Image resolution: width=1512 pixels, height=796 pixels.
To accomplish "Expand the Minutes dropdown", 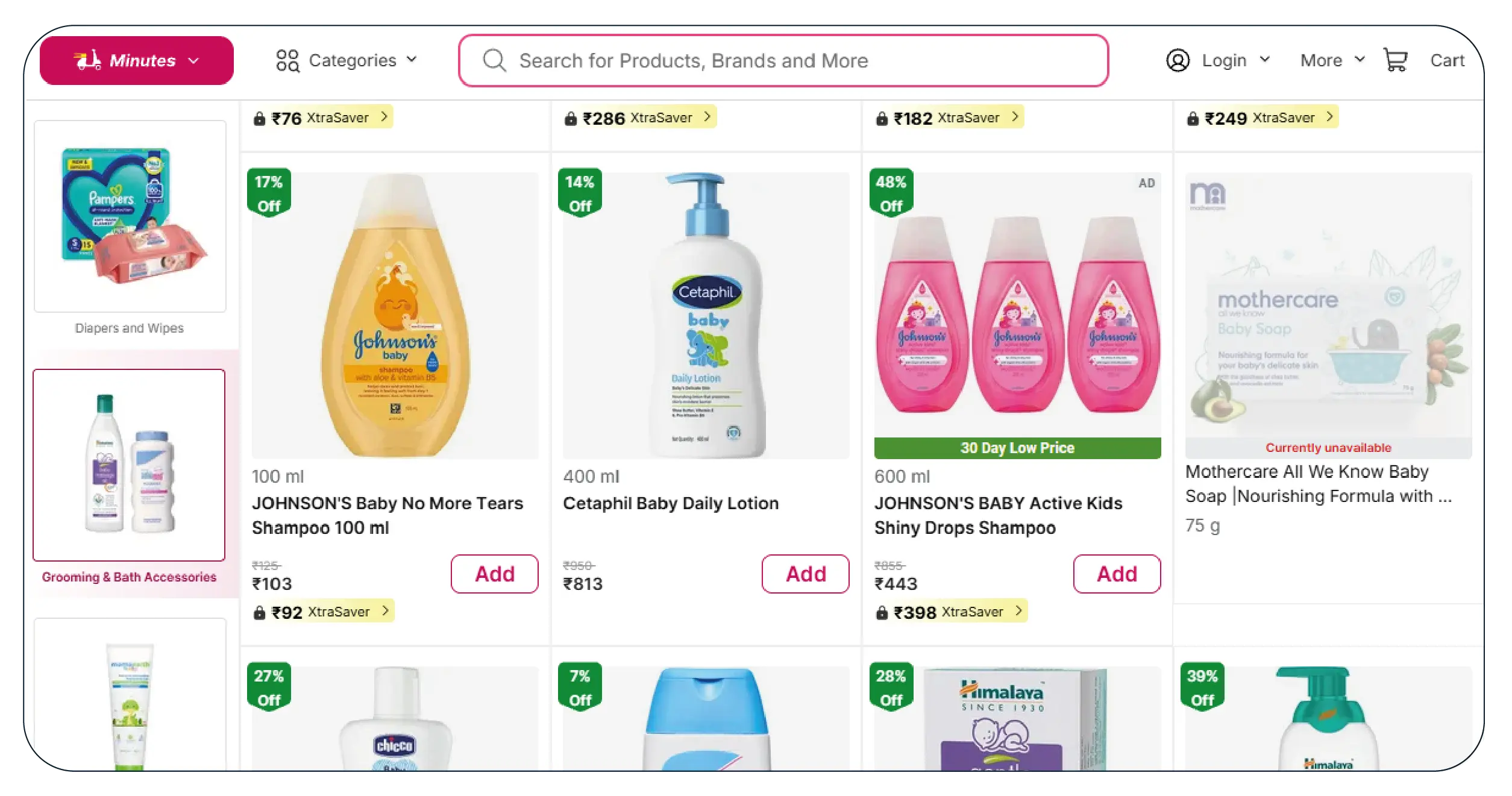I will point(193,60).
